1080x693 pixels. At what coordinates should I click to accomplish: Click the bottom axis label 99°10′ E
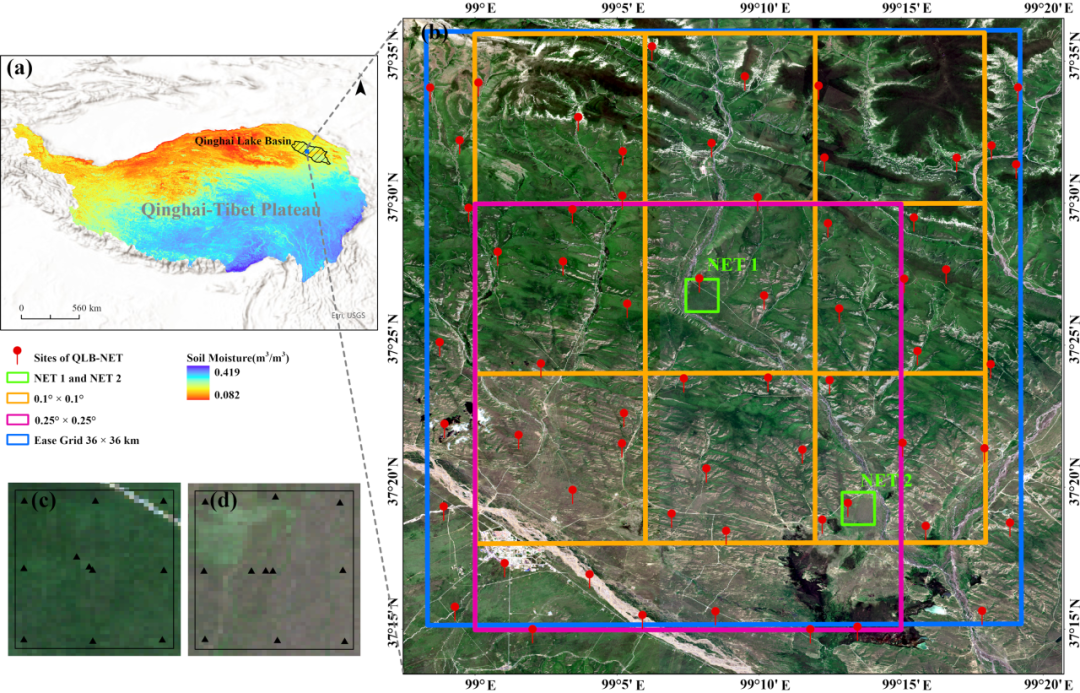pyautogui.click(x=765, y=685)
